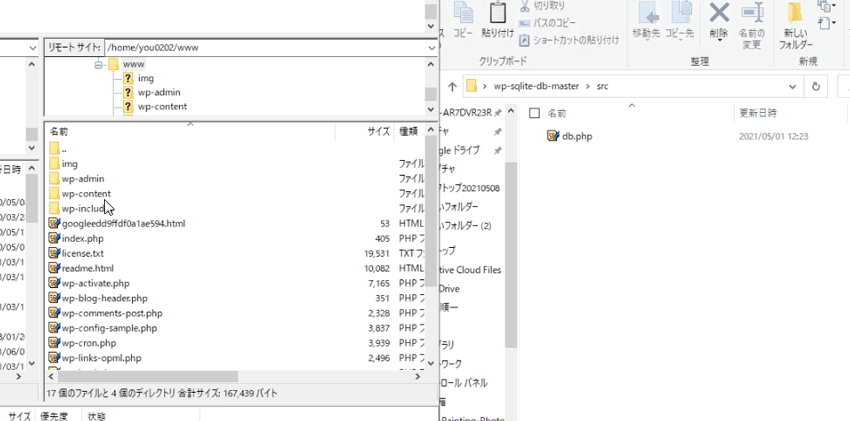The height and width of the screenshot is (421, 850).
Task: Click the 19,531 size value of license.txt
Action: click(377, 254)
